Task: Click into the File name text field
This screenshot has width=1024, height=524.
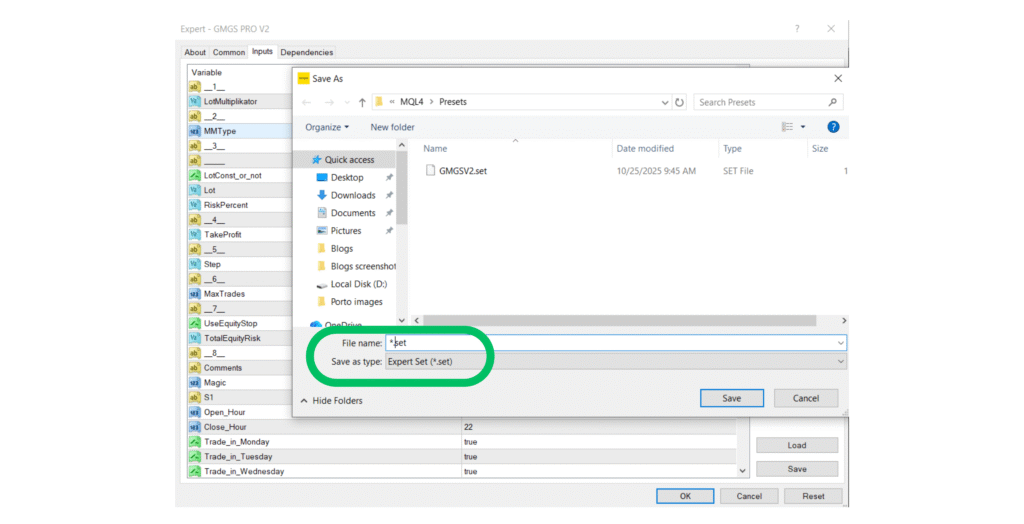Action: coord(610,342)
